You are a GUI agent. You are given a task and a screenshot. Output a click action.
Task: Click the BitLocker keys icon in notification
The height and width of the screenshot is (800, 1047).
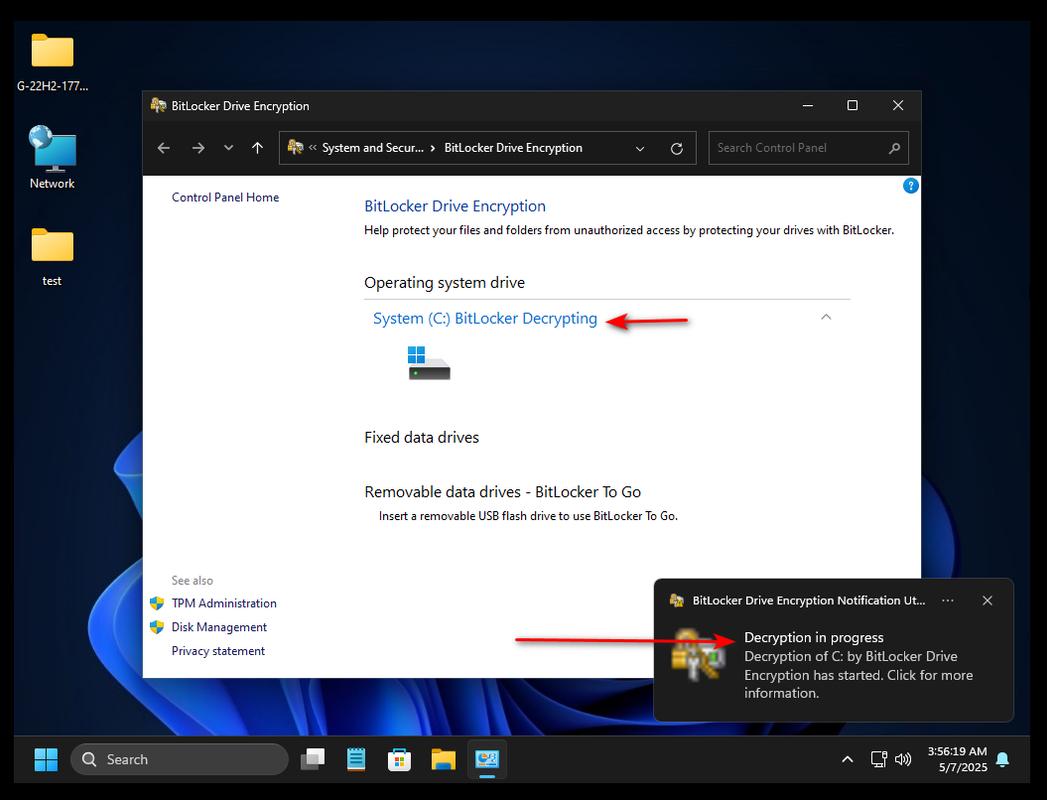coord(698,655)
